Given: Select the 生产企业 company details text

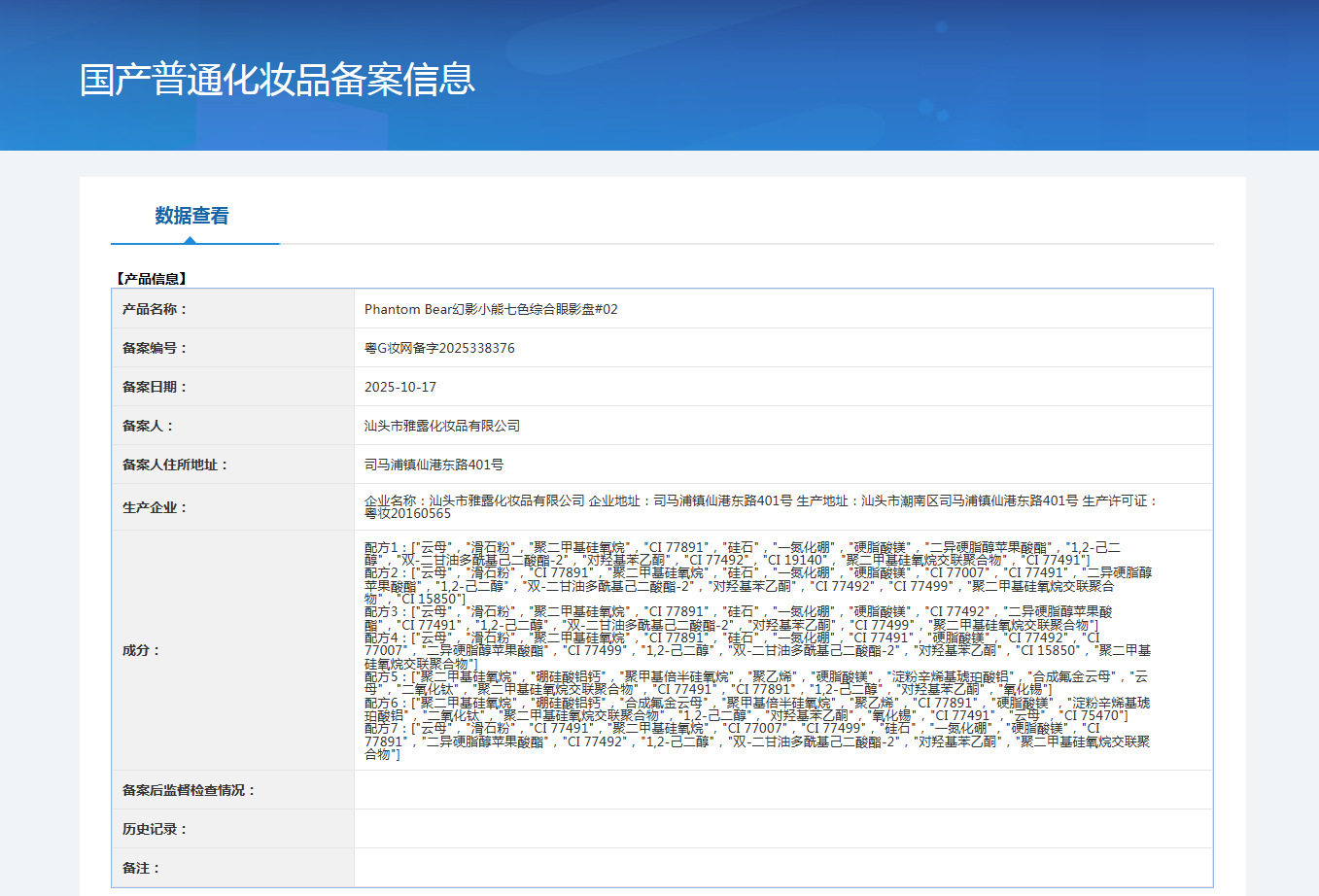Looking at the screenshot, I should point(761,507).
